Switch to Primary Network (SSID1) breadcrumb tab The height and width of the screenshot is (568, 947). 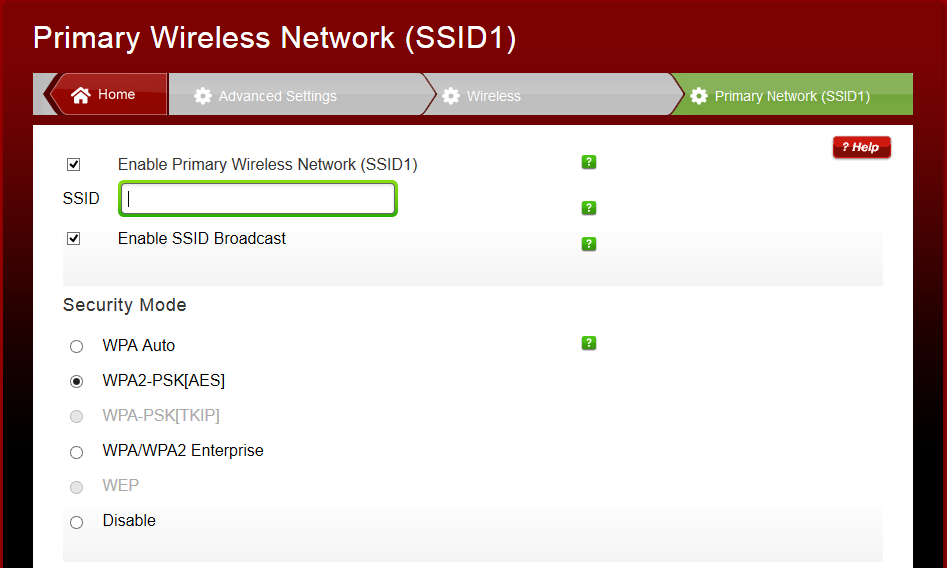[x=792, y=96]
